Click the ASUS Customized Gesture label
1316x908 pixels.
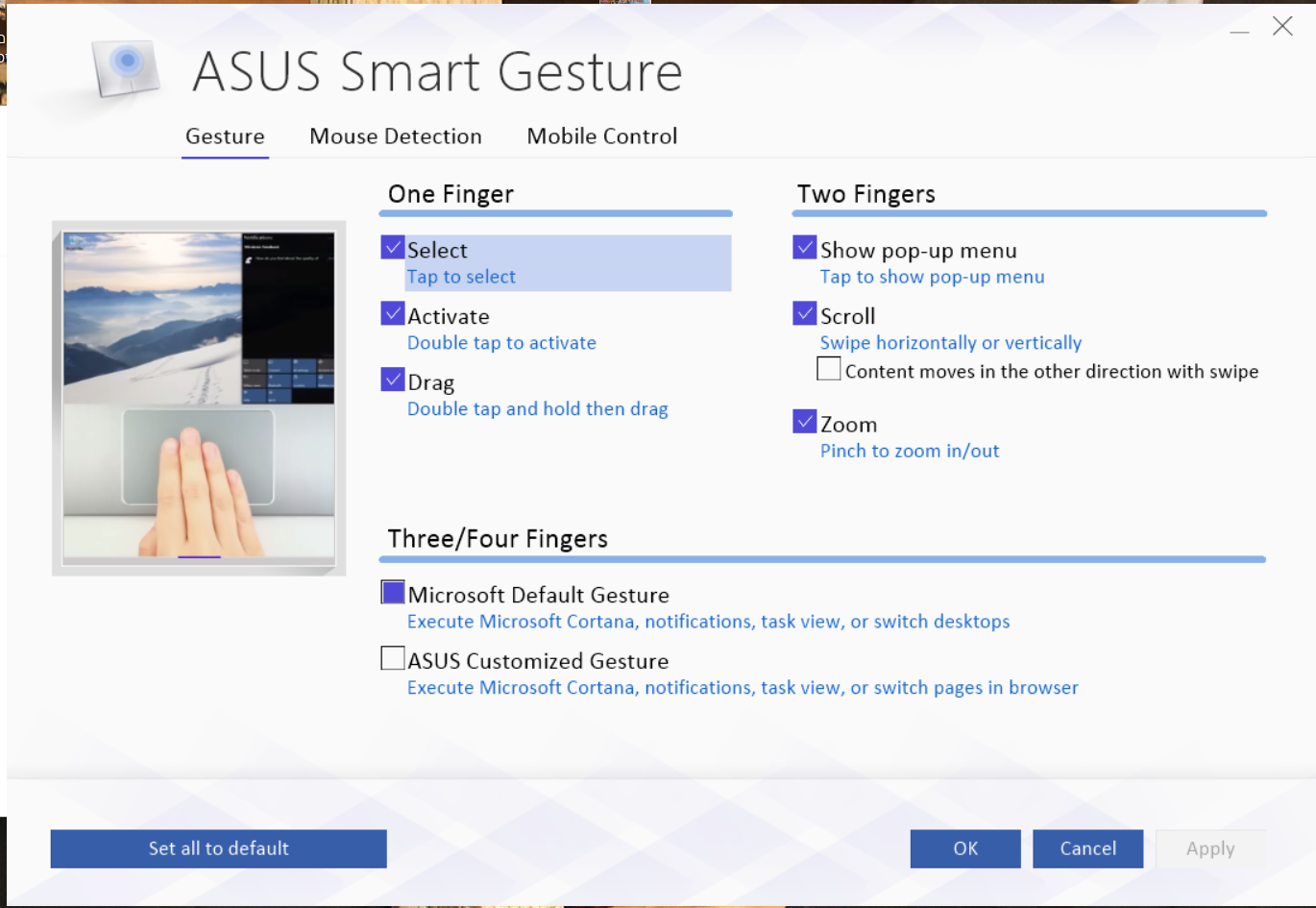tap(538, 661)
